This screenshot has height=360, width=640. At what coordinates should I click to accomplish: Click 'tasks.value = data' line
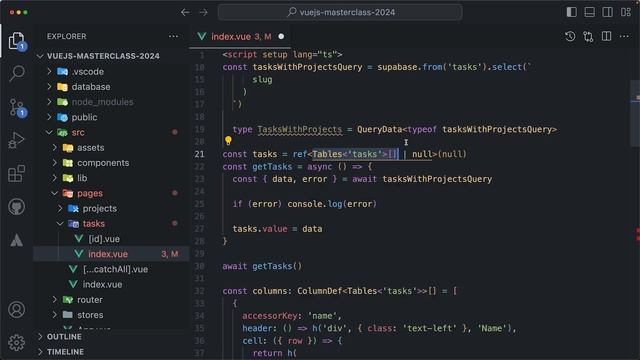pos(277,229)
